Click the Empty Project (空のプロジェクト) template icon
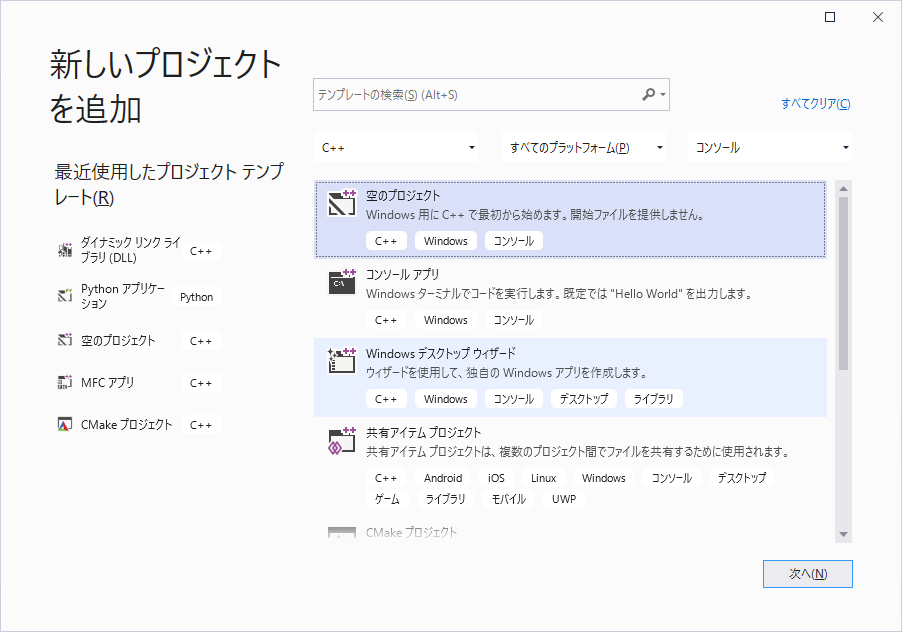The image size is (902, 632). (342, 205)
